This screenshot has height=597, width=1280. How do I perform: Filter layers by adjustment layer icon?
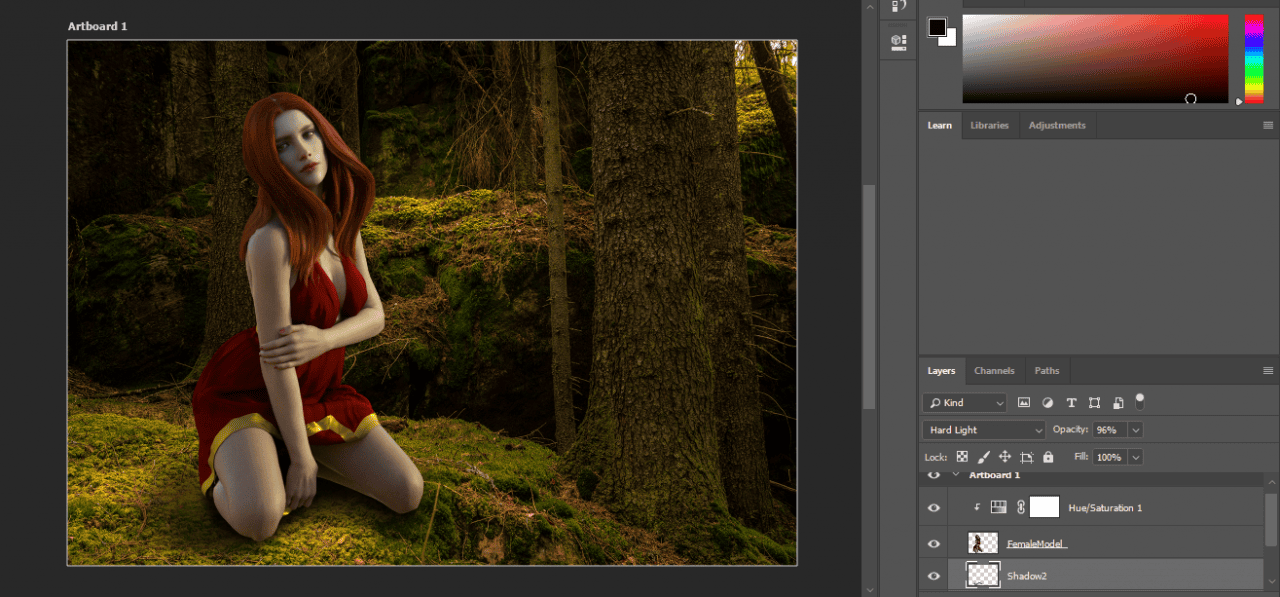tap(1047, 403)
